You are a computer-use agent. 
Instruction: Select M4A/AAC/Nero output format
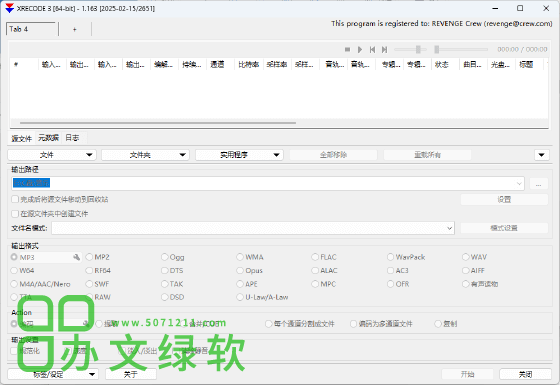pyautogui.click(x=41, y=284)
